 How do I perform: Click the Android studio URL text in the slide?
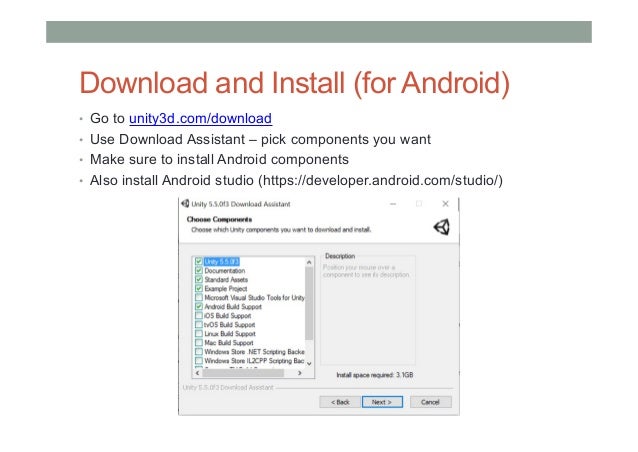380,180
